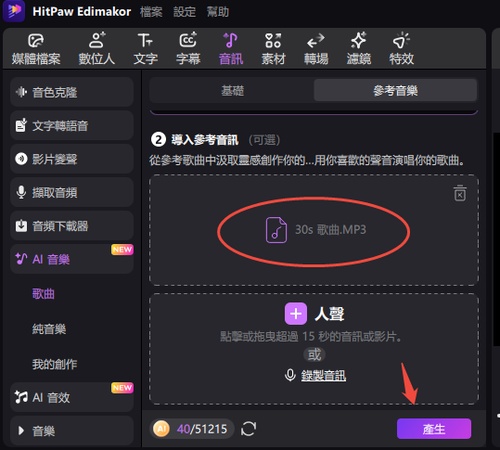Image resolution: width=500 pixels, height=450 pixels.
Task: Expand the 音樂 section arrow
Action: click(21, 431)
